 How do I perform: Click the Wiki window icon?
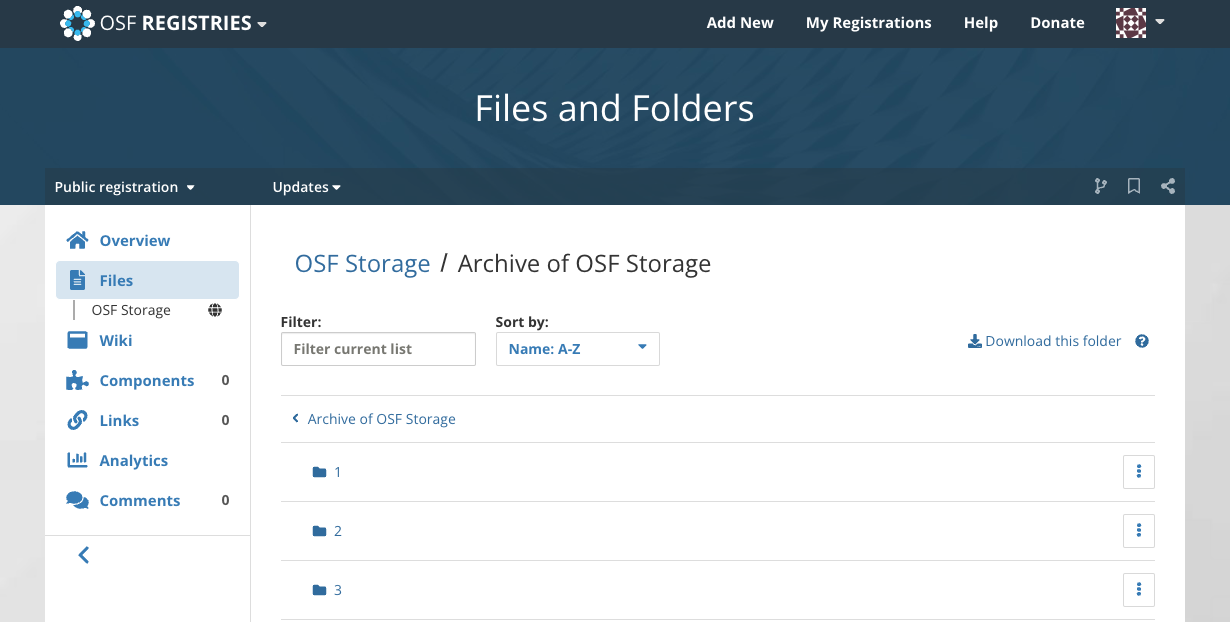[x=77, y=340]
